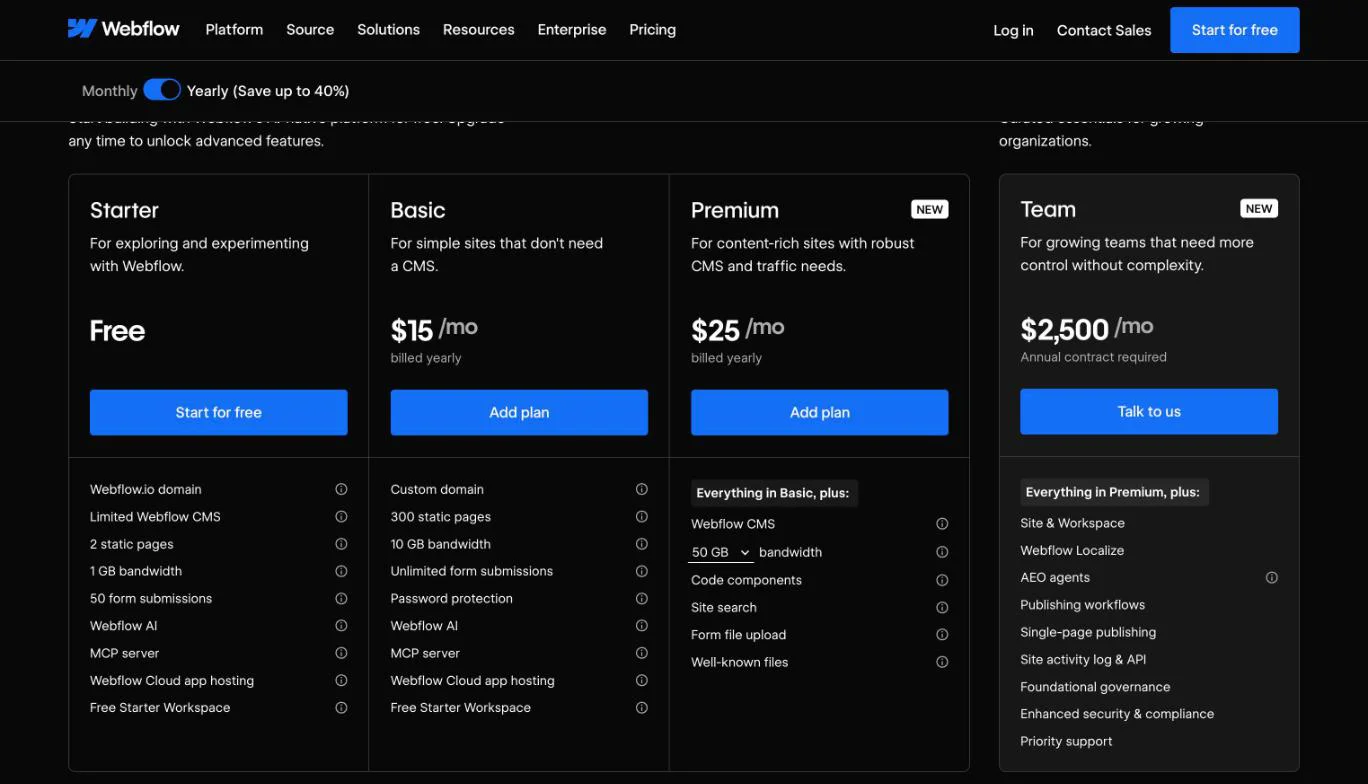Click Foundational governance feature text
The width and height of the screenshot is (1368, 784).
click(x=1095, y=687)
